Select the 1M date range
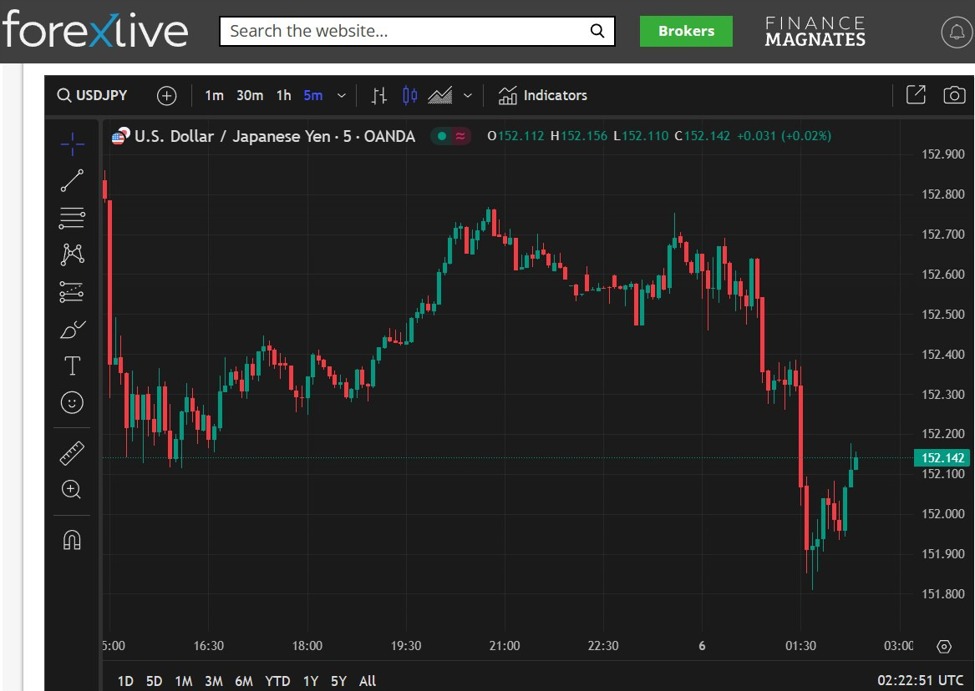 click(x=183, y=681)
